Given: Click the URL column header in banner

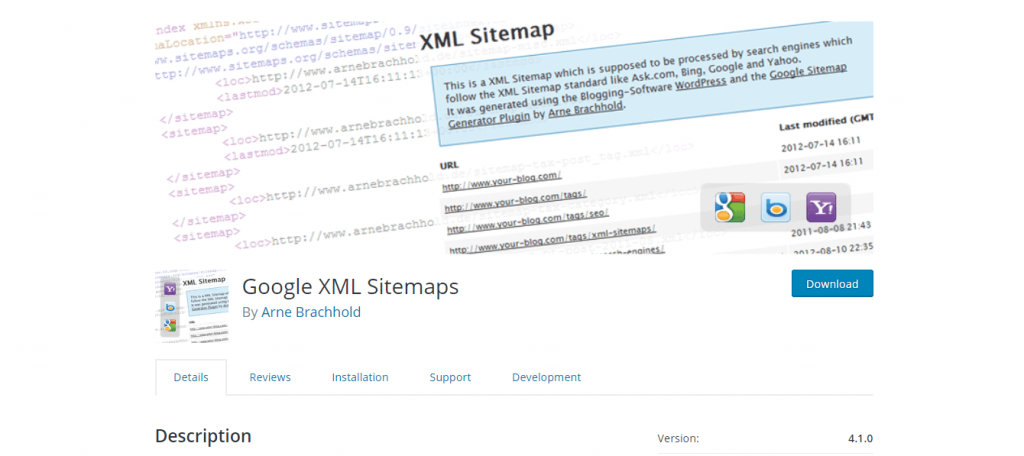Looking at the screenshot, I should 451,165.
